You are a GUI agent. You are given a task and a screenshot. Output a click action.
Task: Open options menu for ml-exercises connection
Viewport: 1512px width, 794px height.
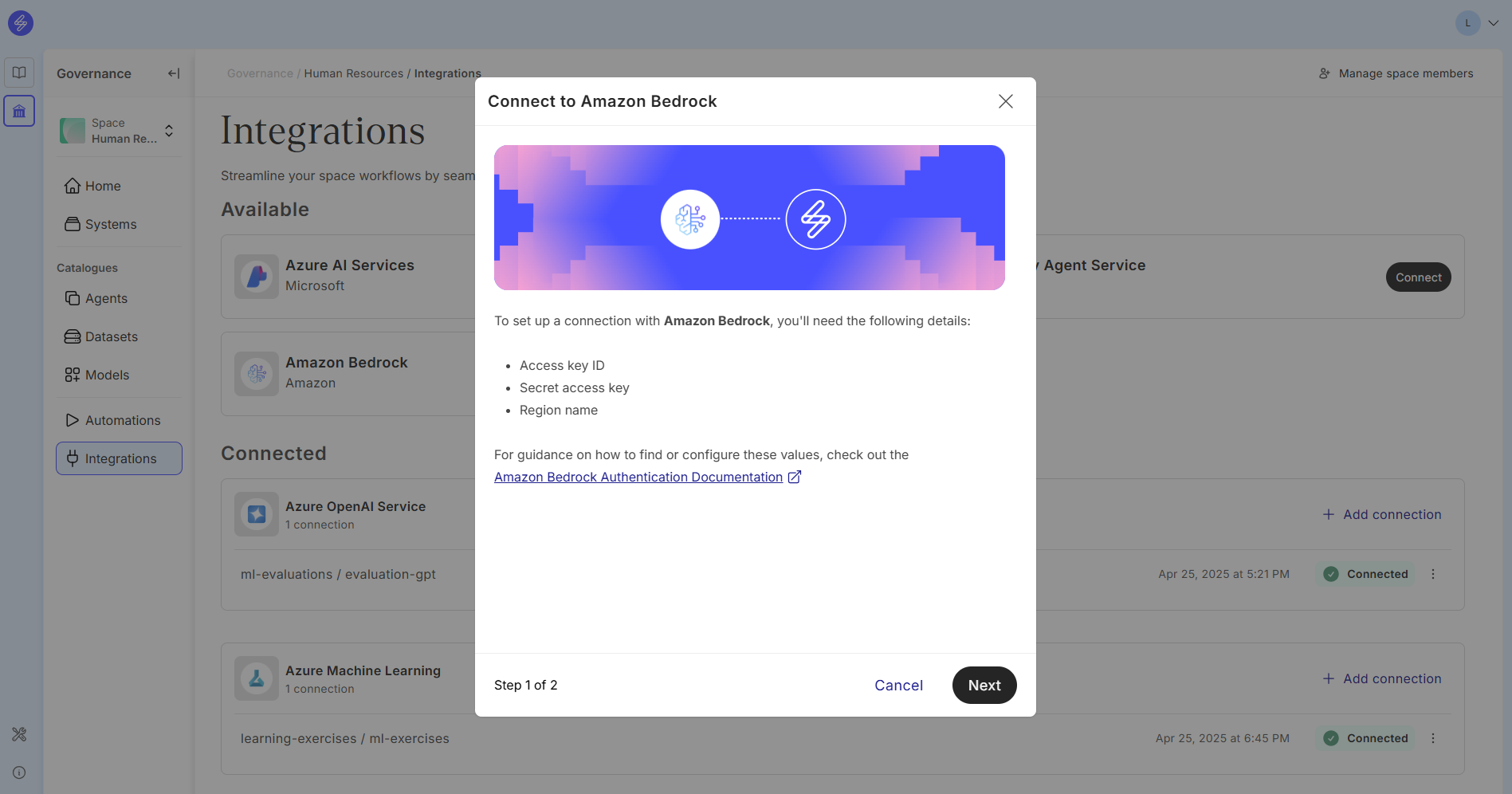[1433, 738]
